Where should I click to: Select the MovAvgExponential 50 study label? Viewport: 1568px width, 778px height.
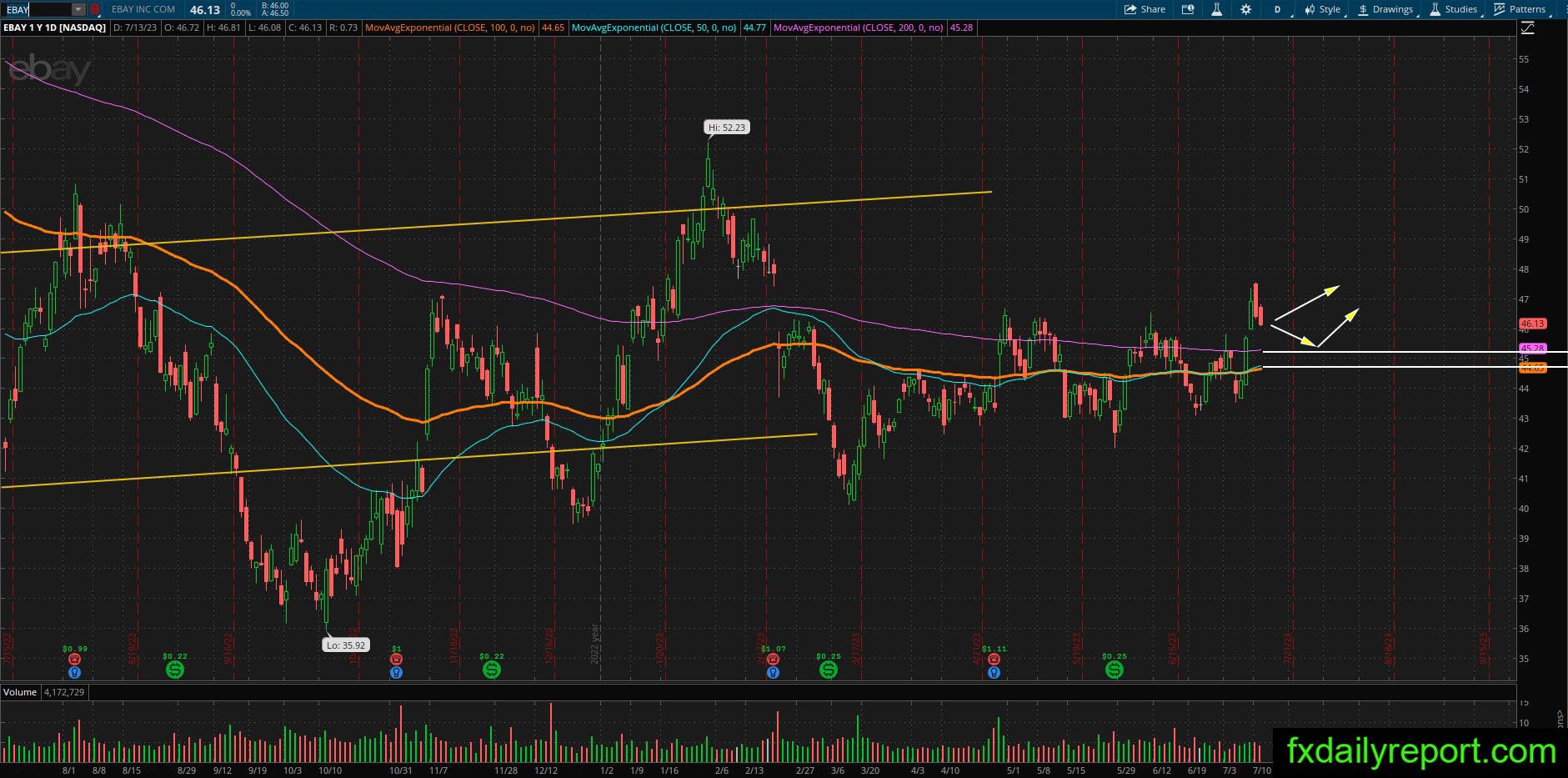coord(655,28)
